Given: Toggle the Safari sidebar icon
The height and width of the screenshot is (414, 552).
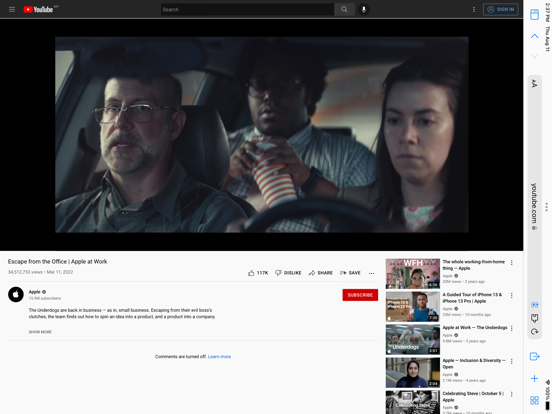Looking at the screenshot, I should [534, 14].
